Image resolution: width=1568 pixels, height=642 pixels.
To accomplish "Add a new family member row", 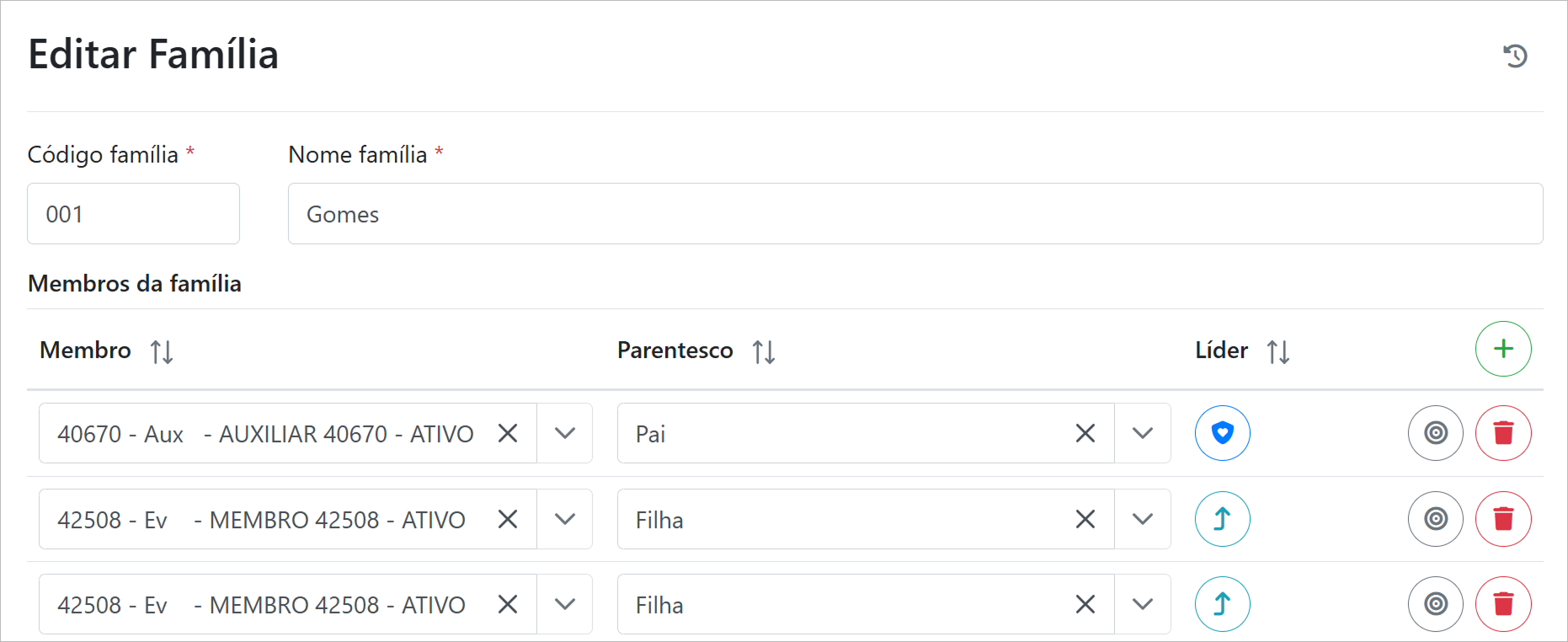I will click(1503, 349).
